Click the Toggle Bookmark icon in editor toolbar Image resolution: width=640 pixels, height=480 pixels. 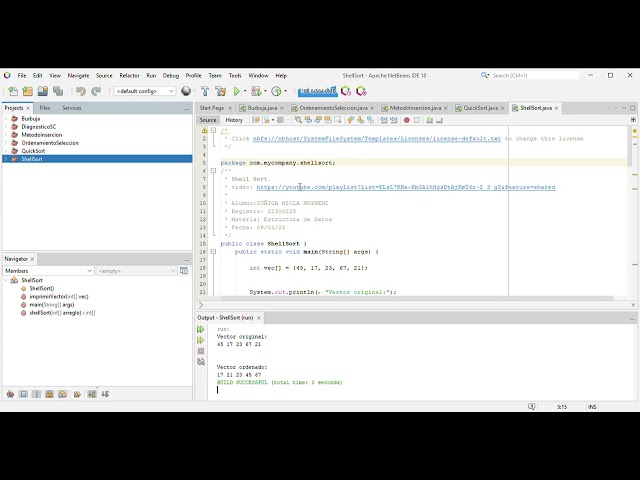[370, 120]
